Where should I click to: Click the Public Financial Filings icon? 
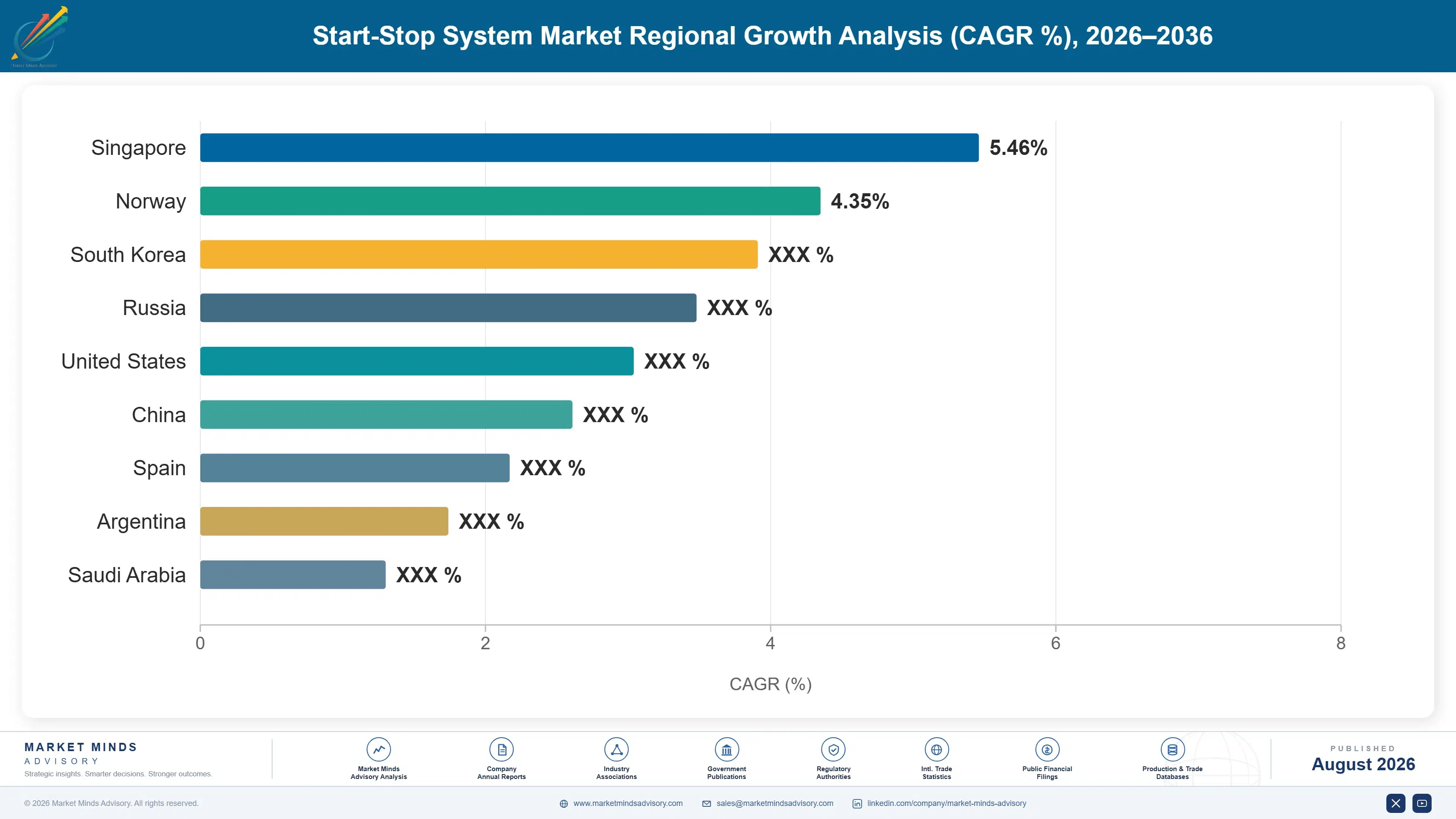tap(1047, 749)
